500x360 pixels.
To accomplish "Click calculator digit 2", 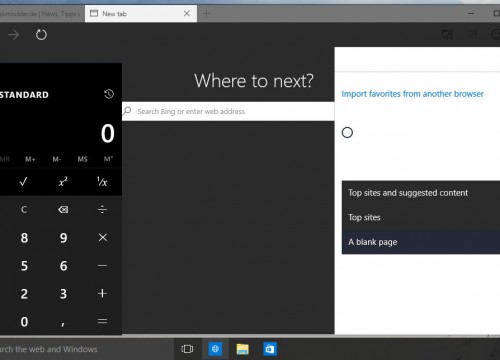I will pos(24,294).
